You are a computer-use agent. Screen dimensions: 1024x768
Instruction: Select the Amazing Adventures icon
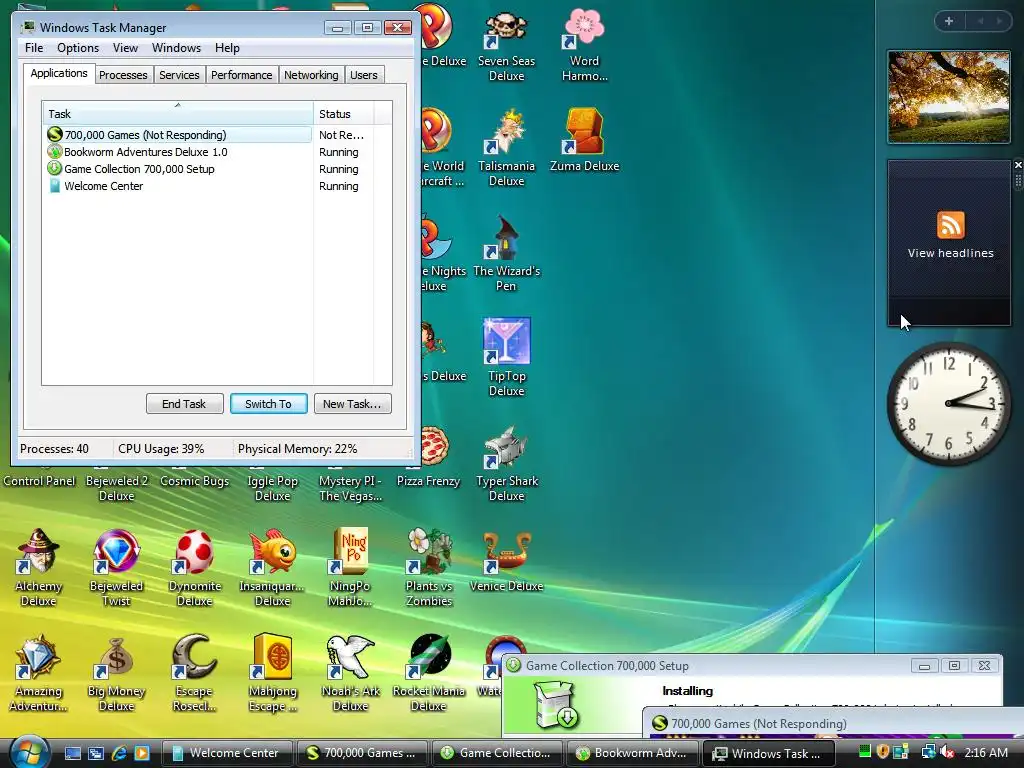pyautogui.click(x=38, y=674)
